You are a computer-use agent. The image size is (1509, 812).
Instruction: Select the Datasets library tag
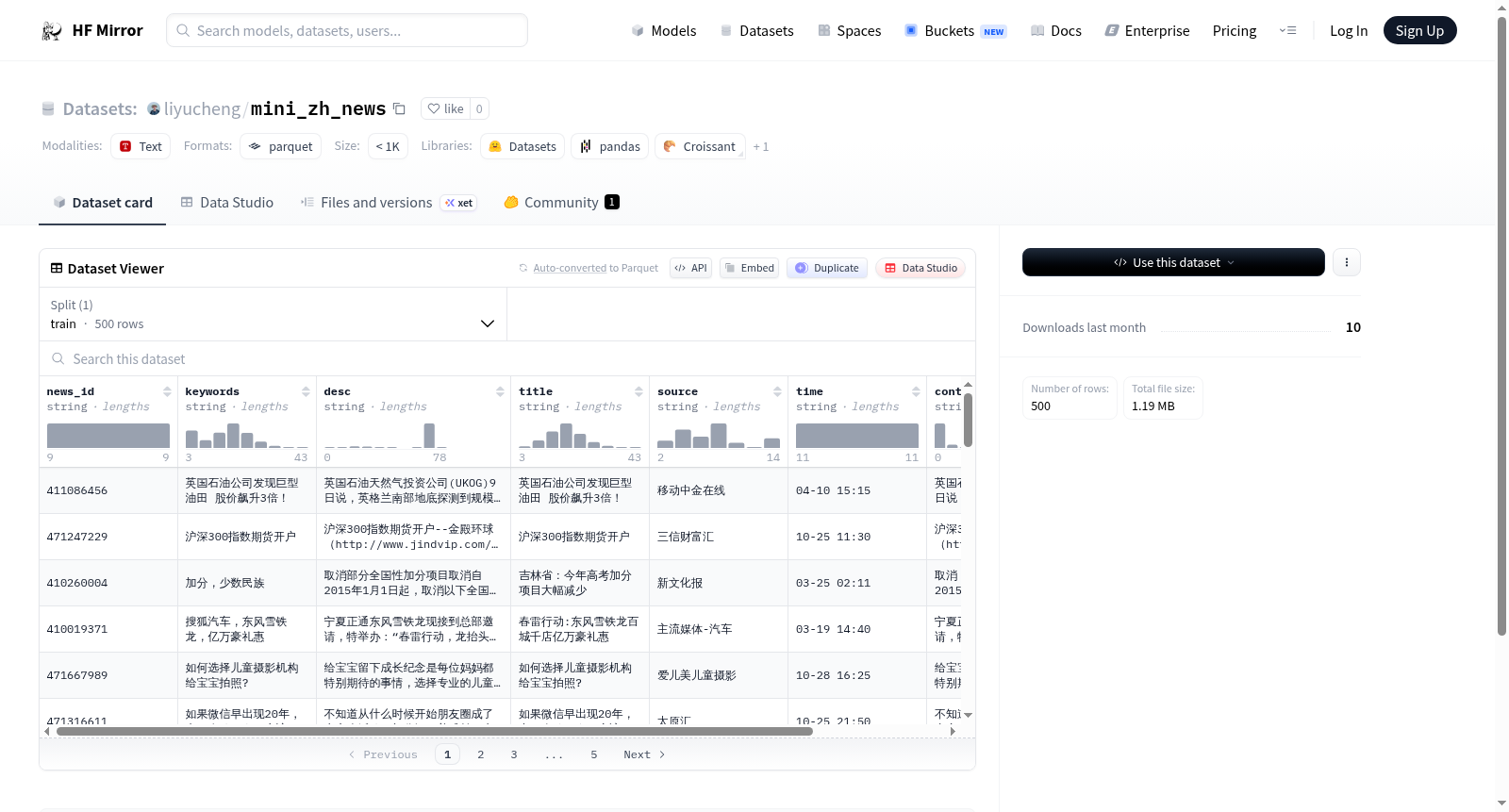tap(522, 146)
